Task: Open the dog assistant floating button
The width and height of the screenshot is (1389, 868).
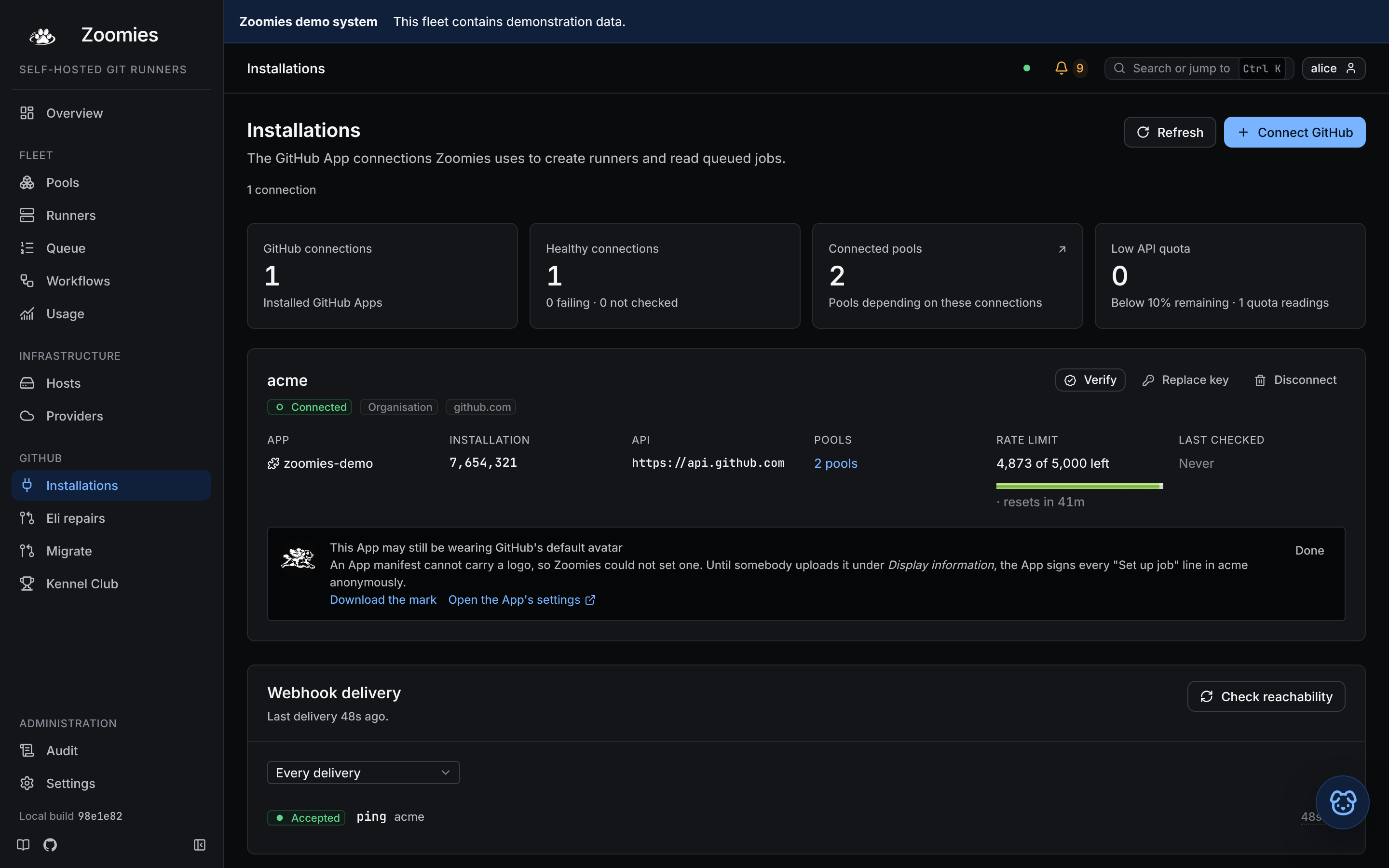Action: [x=1342, y=802]
